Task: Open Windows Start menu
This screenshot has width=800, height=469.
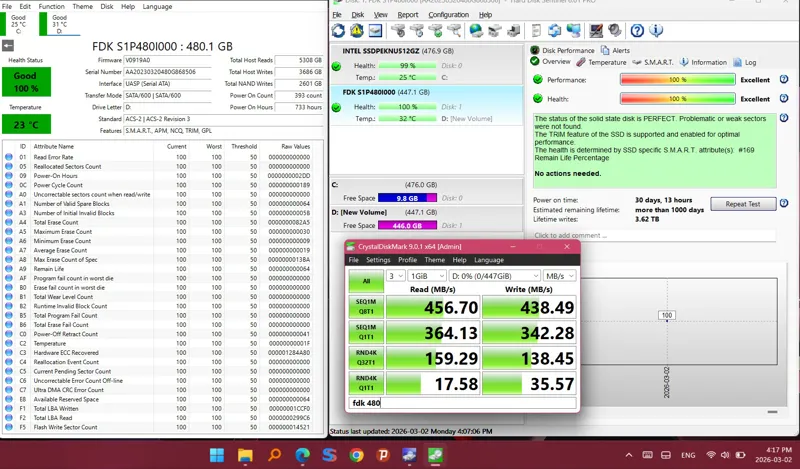Action: pos(217,455)
